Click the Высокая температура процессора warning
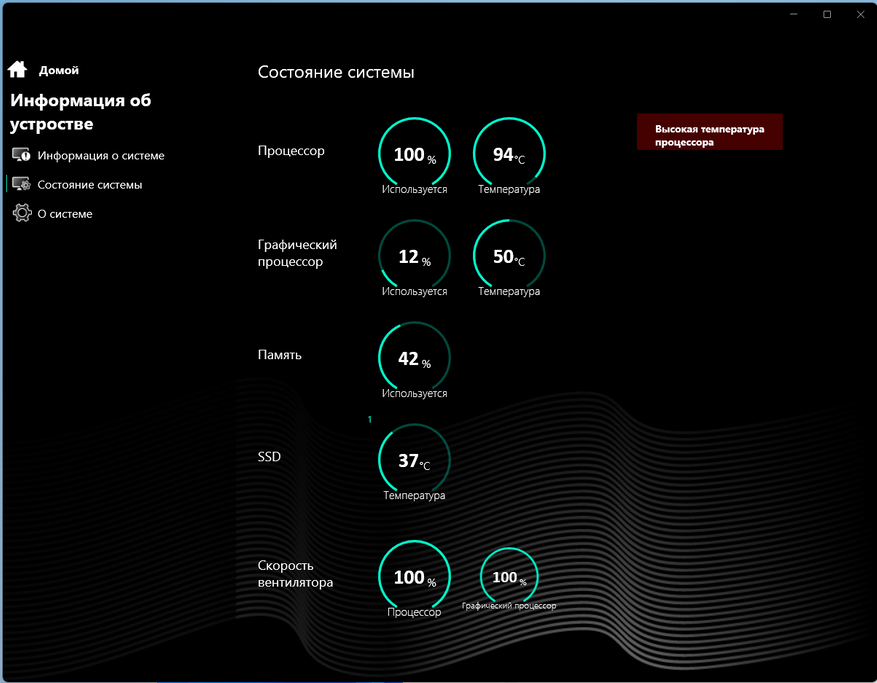Screen dimensions: 877x683 point(709,132)
